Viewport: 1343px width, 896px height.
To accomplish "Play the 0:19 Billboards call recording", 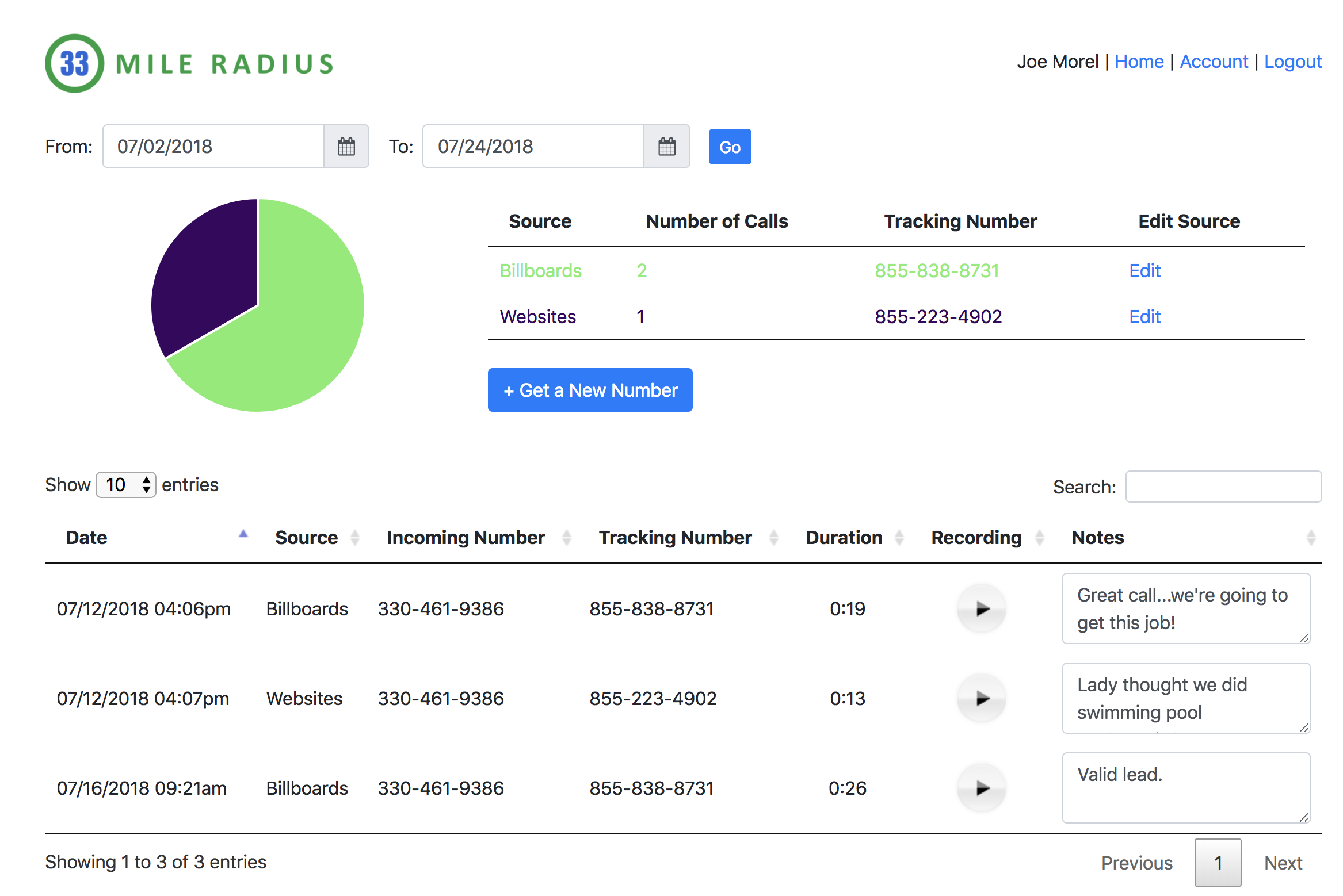I will click(x=982, y=608).
